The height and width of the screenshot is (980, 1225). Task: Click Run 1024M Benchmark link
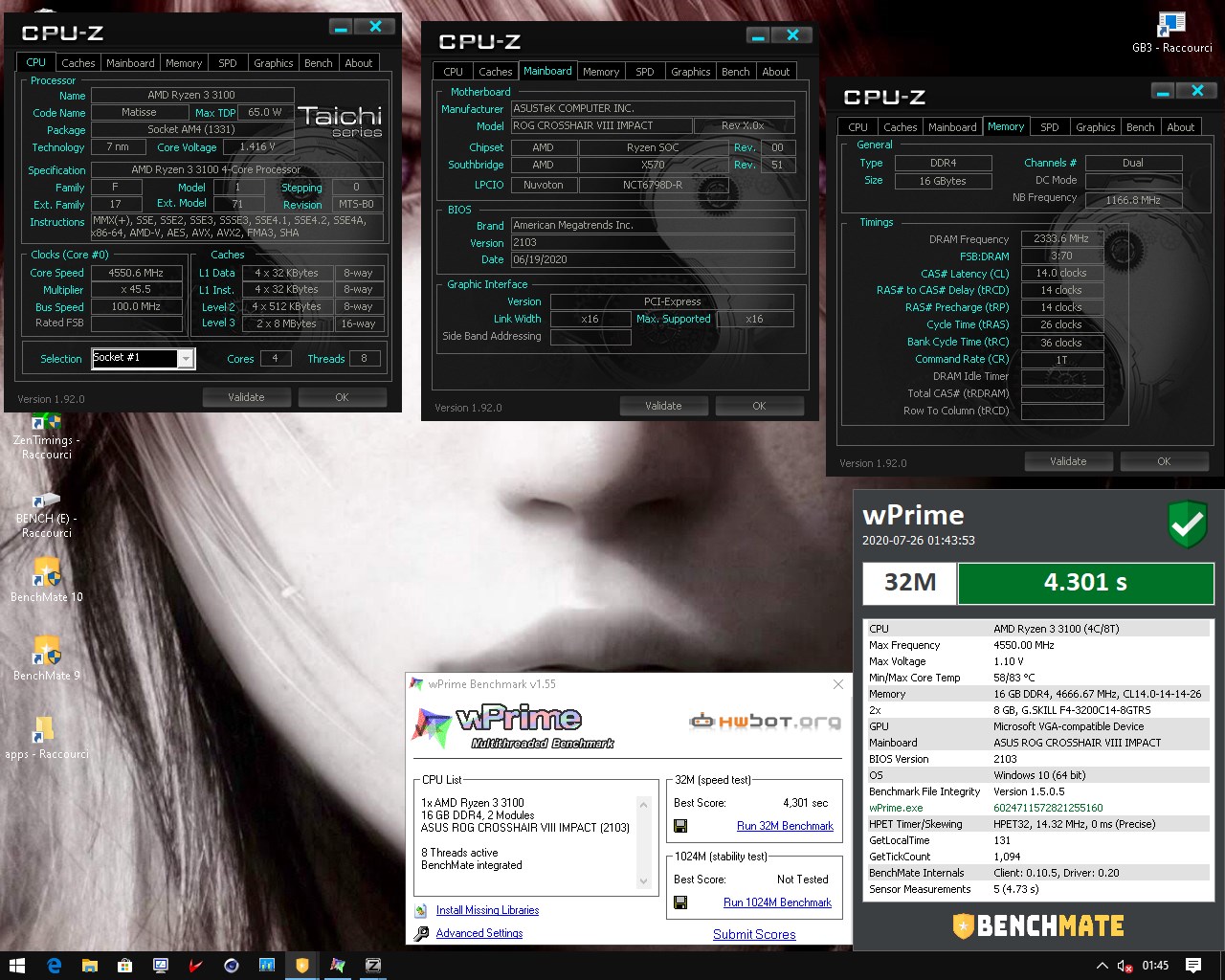click(777, 902)
